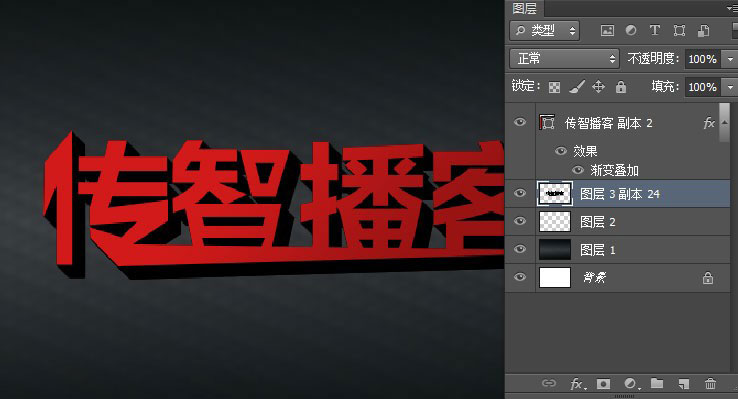Hide the 图层 1 layer
Screen dimensions: 738x399
pyautogui.click(x=520, y=249)
